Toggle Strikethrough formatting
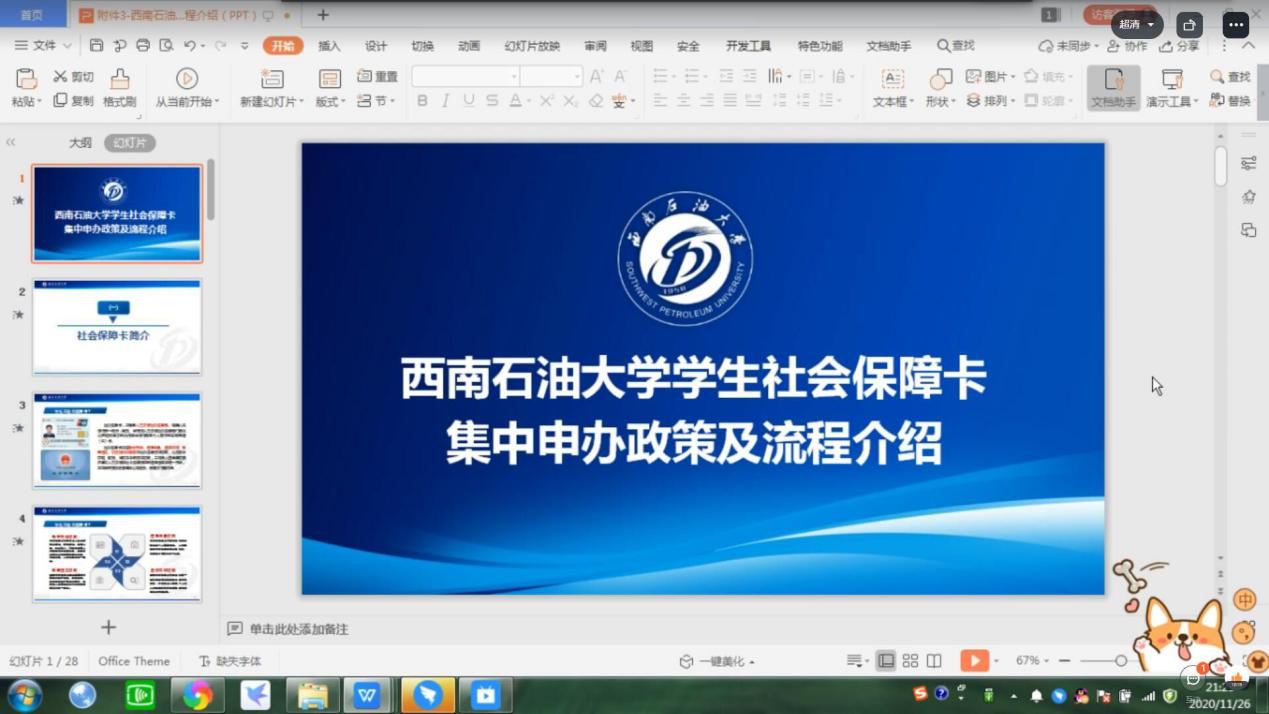 [x=492, y=100]
